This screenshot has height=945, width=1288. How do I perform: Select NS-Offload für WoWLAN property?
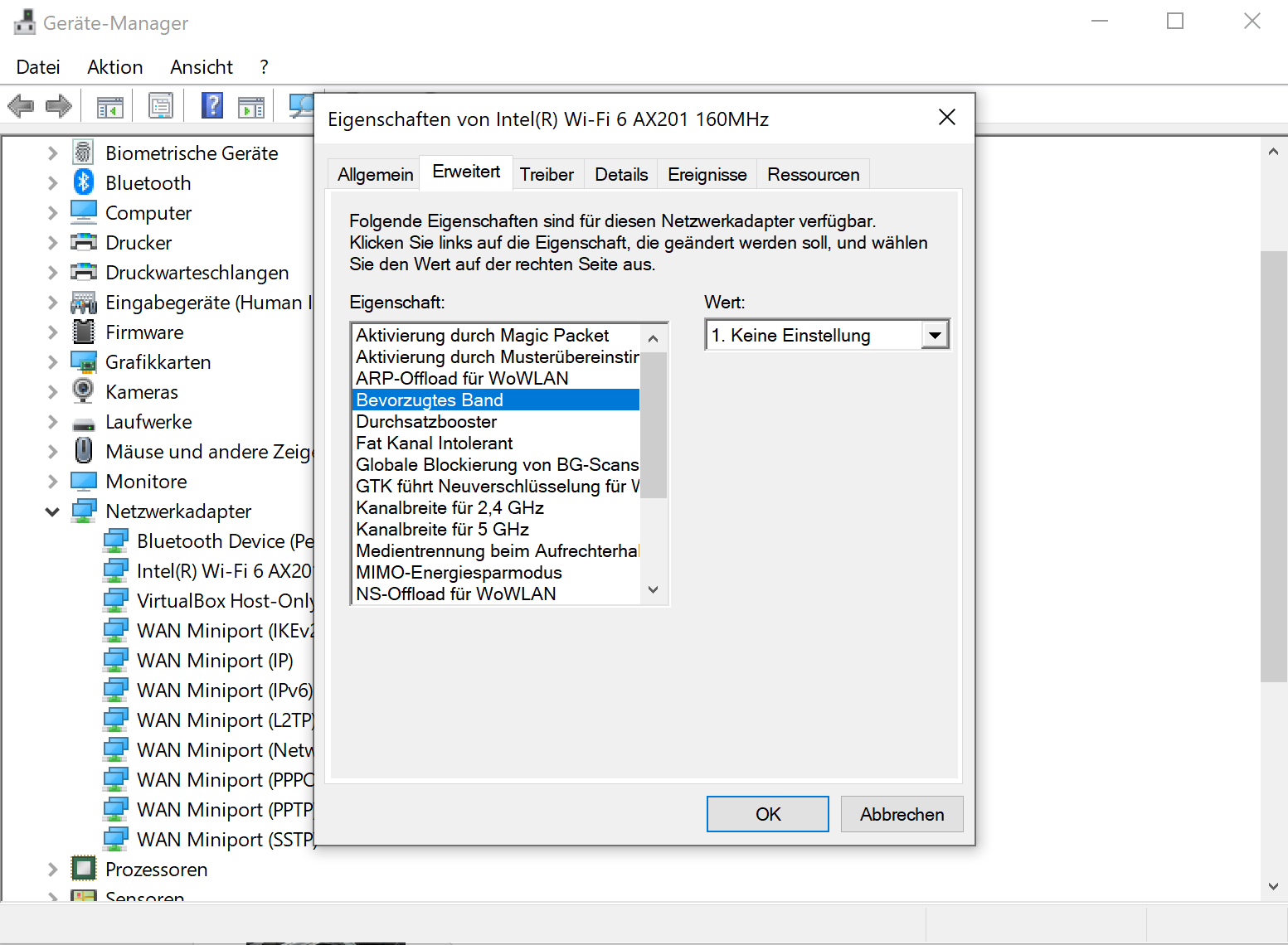[496, 594]
